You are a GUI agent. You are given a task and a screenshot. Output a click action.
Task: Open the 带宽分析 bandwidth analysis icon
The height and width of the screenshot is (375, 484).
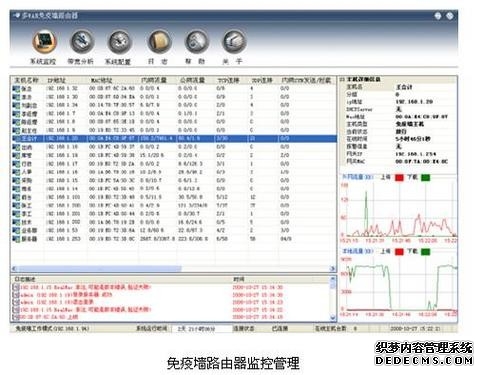[82, 41]
